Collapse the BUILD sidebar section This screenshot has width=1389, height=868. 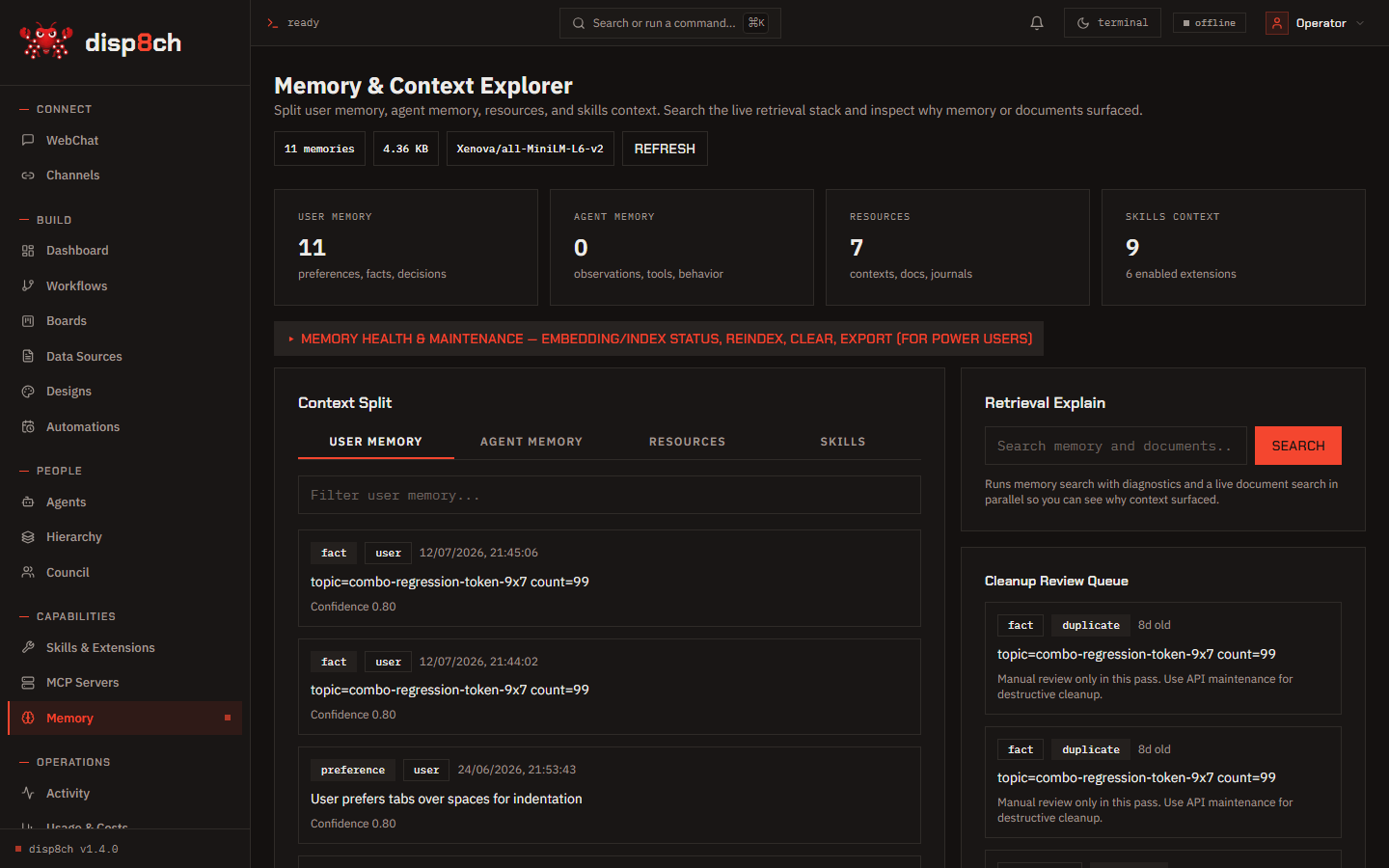45,220
